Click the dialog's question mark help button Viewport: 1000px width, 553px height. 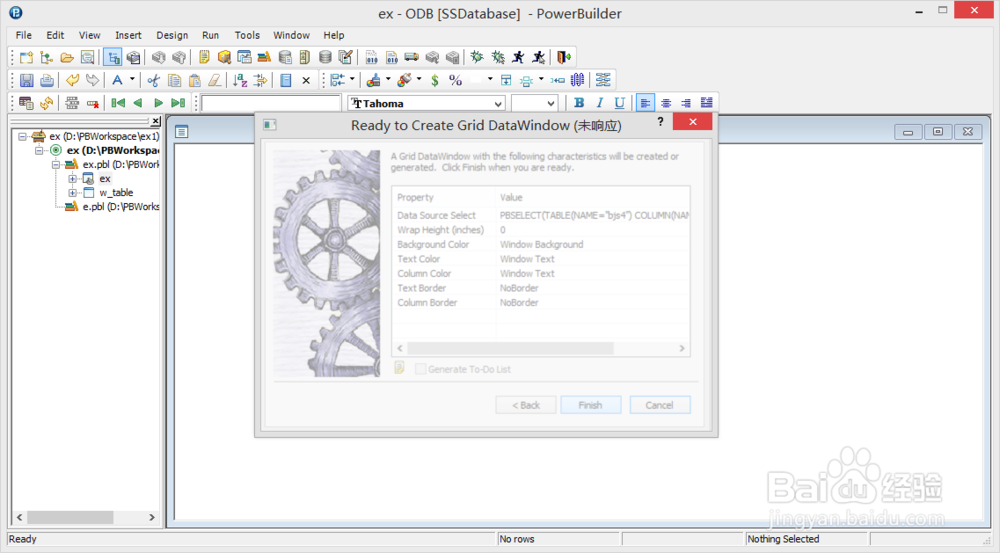click(x=661, y=122)
